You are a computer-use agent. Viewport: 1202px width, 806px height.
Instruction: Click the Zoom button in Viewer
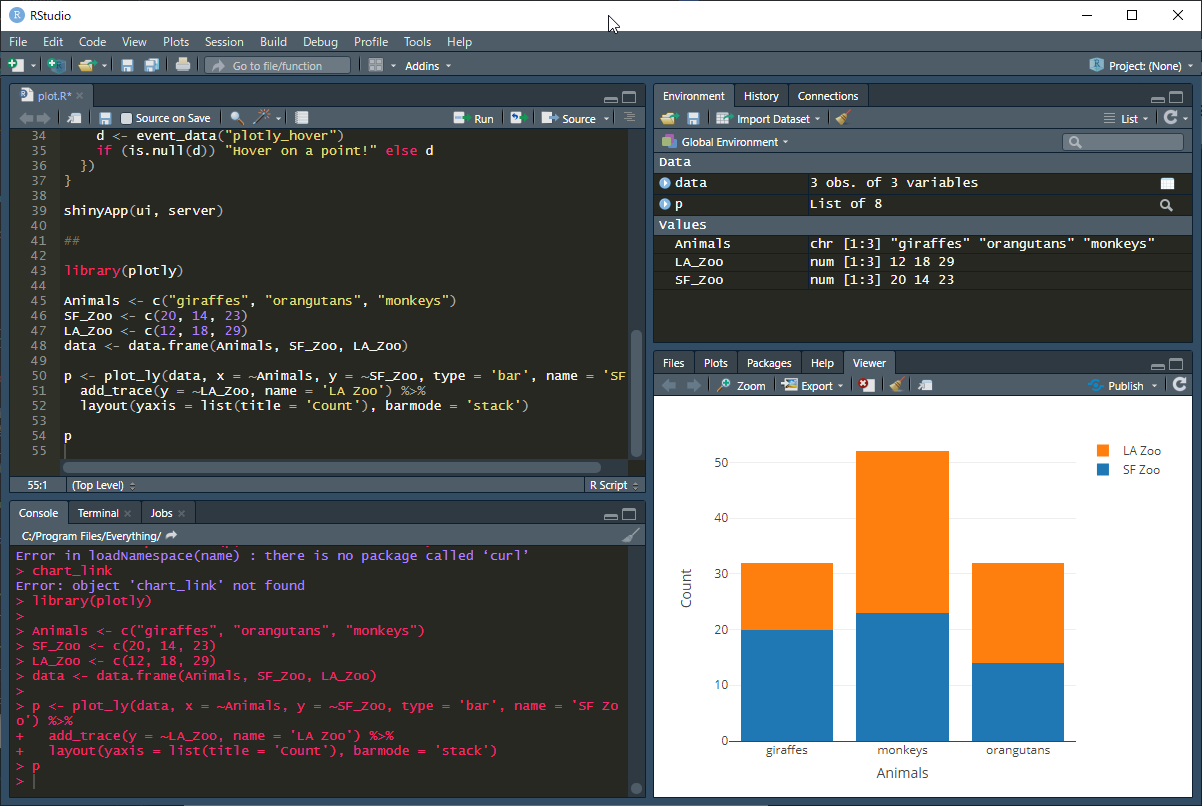(741, 385)
